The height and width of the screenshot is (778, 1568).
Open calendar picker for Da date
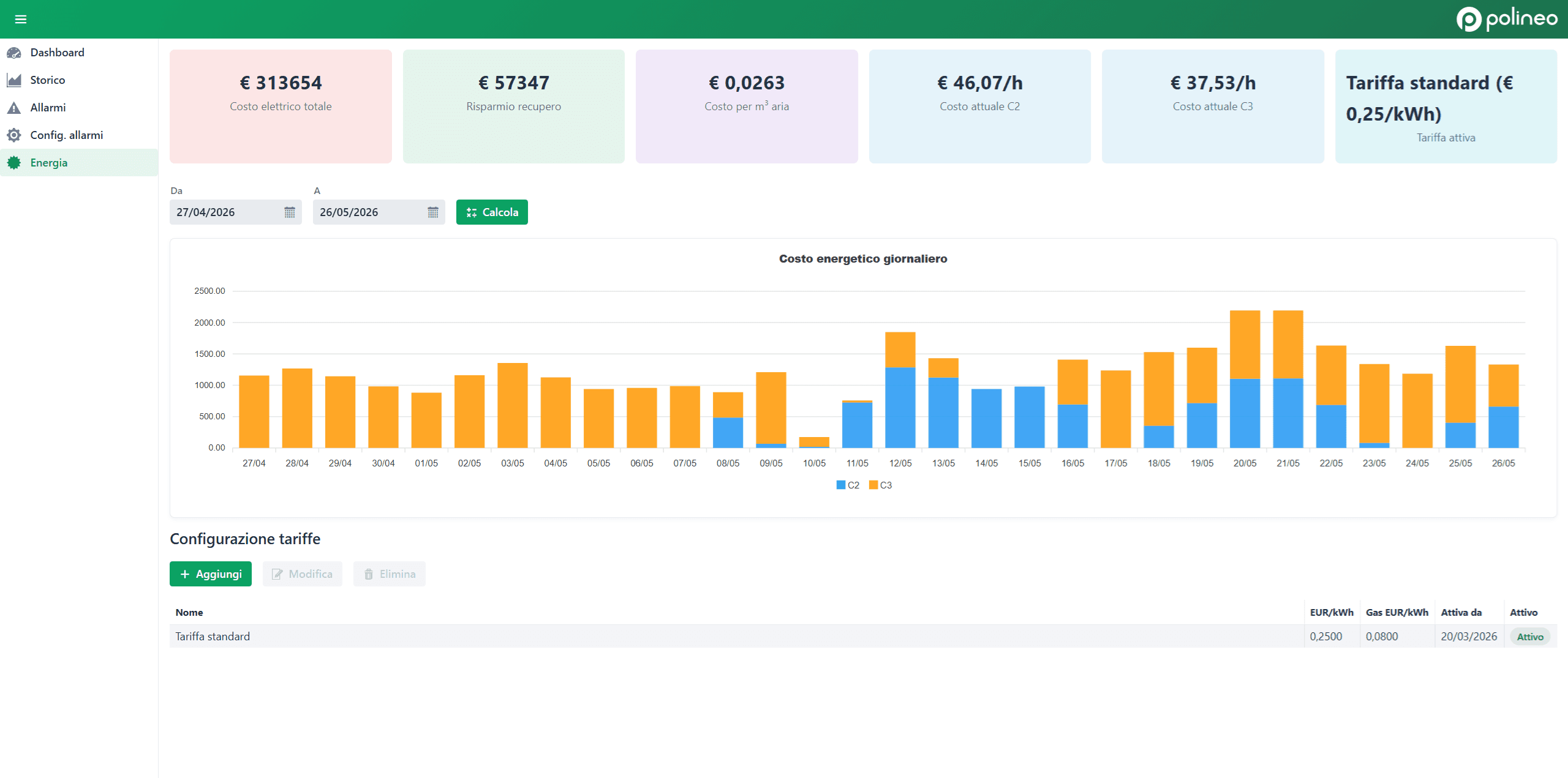coord(290,212)
